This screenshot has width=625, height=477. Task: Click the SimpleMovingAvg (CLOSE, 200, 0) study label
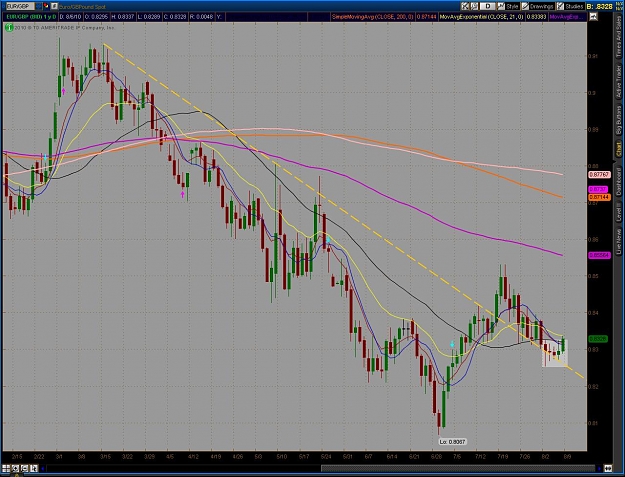(373, 17)
